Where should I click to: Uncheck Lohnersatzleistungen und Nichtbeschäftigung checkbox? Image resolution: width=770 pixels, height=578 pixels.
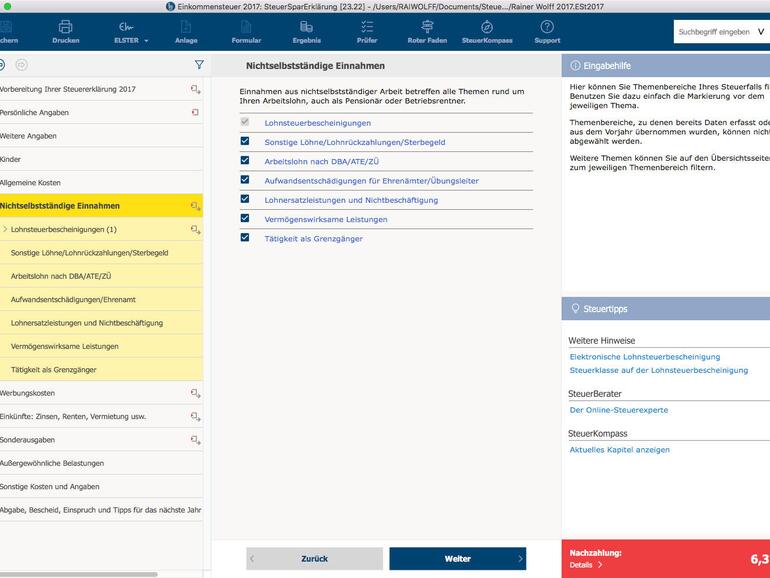245,199
